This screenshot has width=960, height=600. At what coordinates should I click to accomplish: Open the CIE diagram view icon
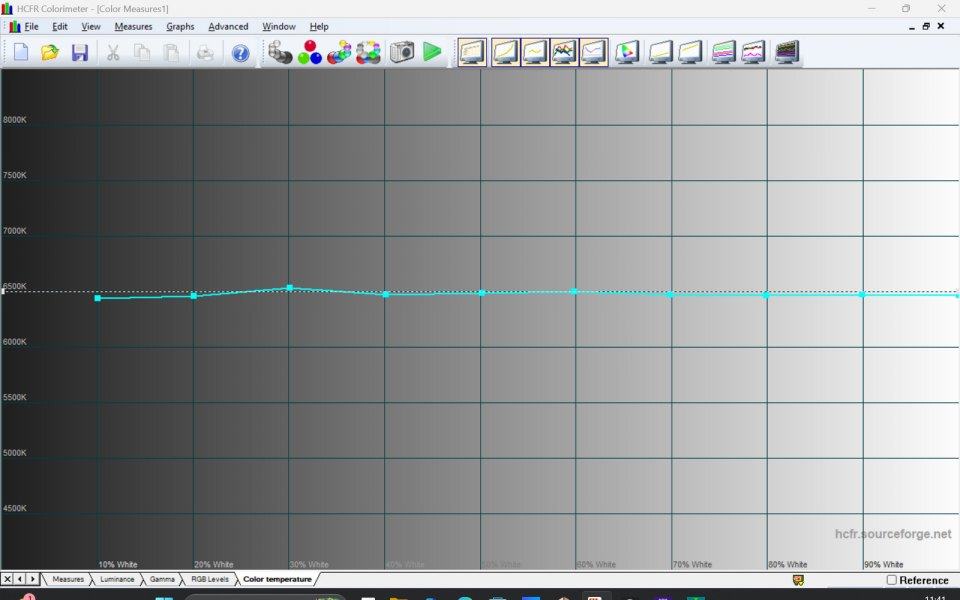tap(628, 52)
